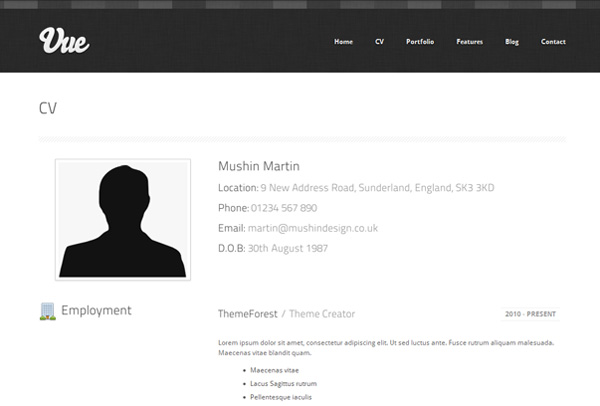The image size is (600, 406).
Task: Open the Home menu item
Action: click(x=343, y=42)
